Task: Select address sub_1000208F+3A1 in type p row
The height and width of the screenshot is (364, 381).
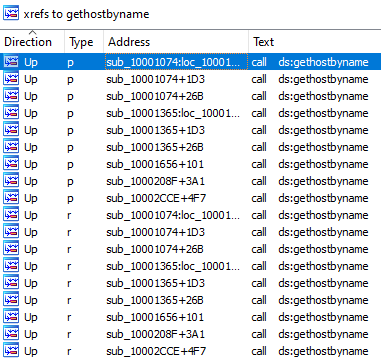Action: click(x=155, y=181)
